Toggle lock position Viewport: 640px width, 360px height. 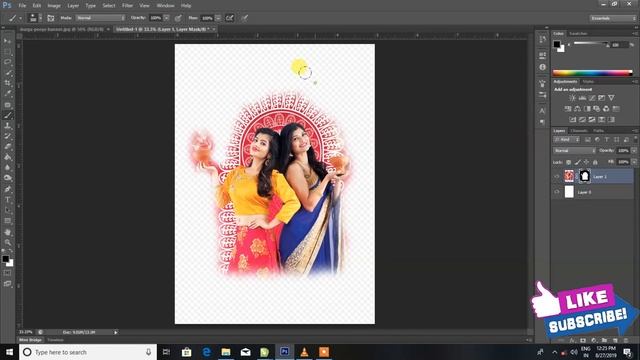[x=587, y=162]
